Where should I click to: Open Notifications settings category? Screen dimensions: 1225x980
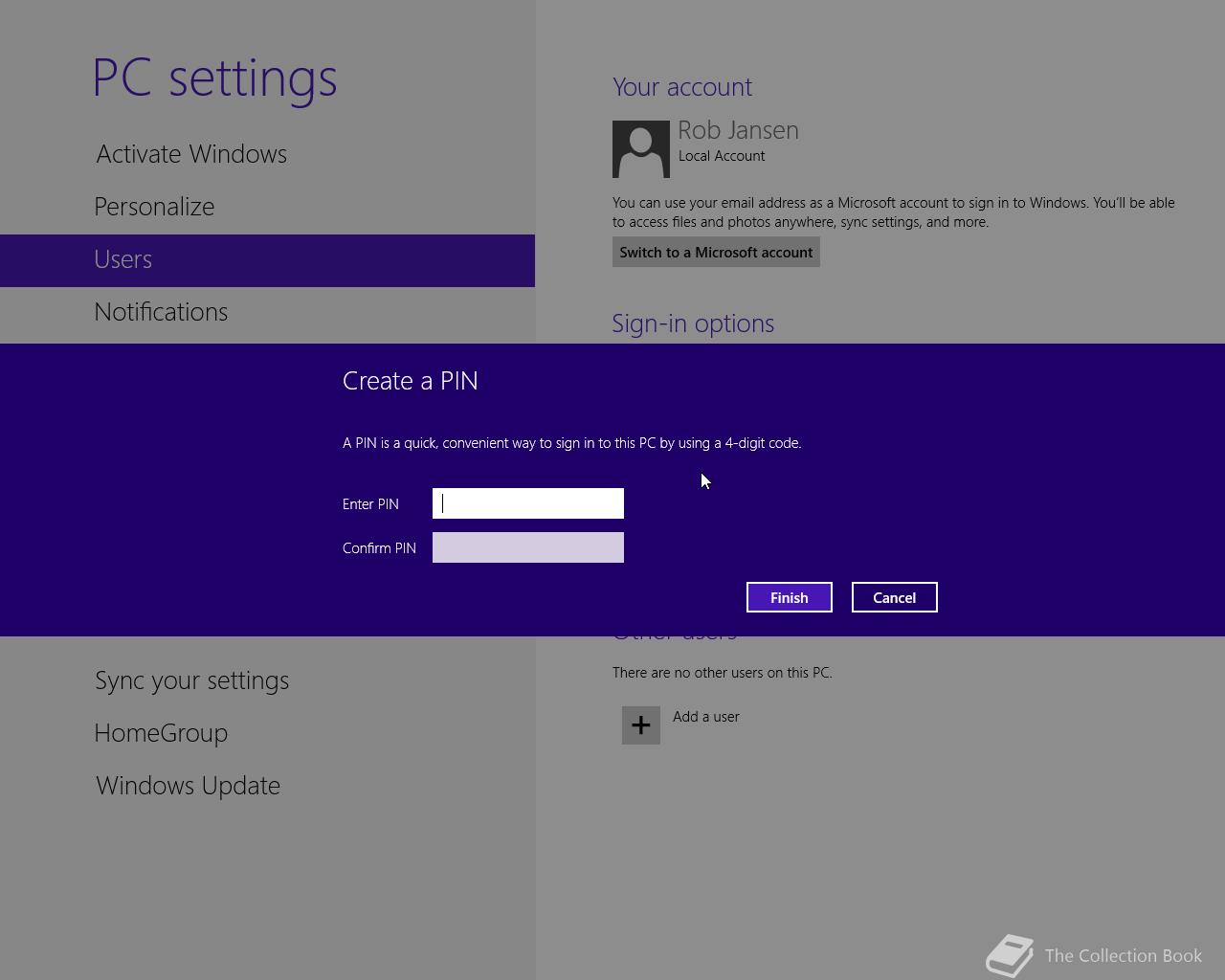pyautogui.click(x=161, y=312)
